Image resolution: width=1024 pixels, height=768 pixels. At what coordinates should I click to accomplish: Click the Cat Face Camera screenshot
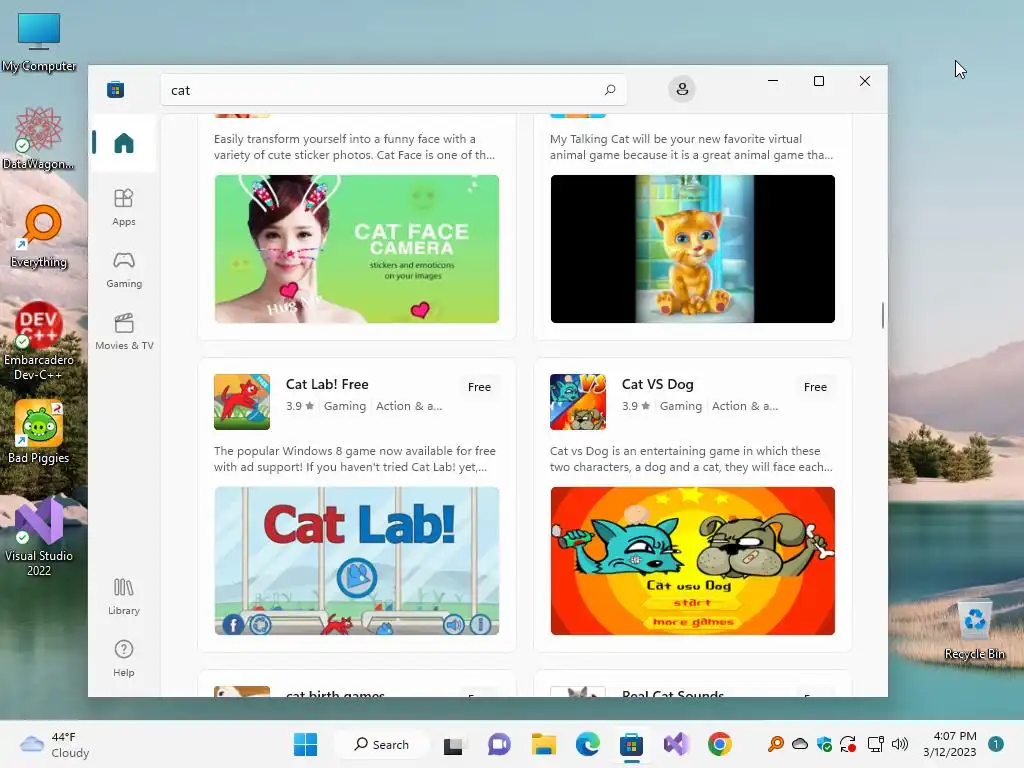(x=357, y=249)
